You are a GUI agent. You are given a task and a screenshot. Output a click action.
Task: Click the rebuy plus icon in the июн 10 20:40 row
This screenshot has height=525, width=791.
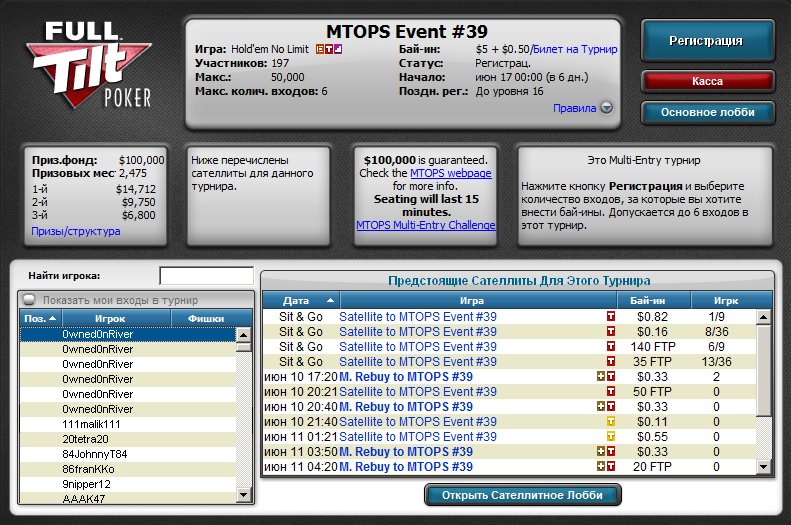[601, 406]
